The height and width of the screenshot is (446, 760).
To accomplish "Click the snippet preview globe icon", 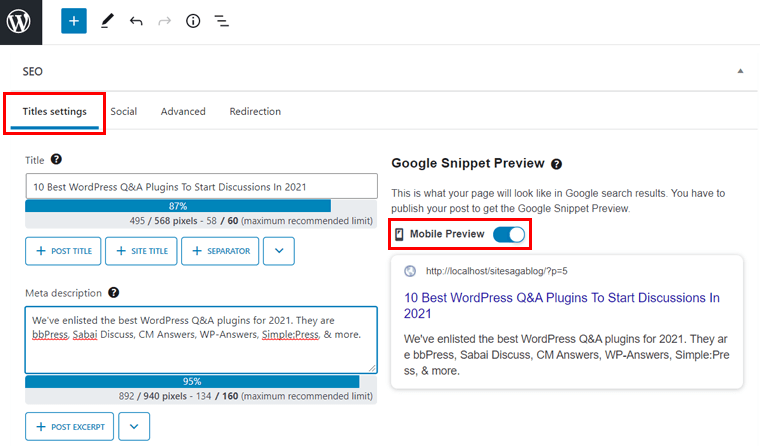I will click(x=410, y=271).
